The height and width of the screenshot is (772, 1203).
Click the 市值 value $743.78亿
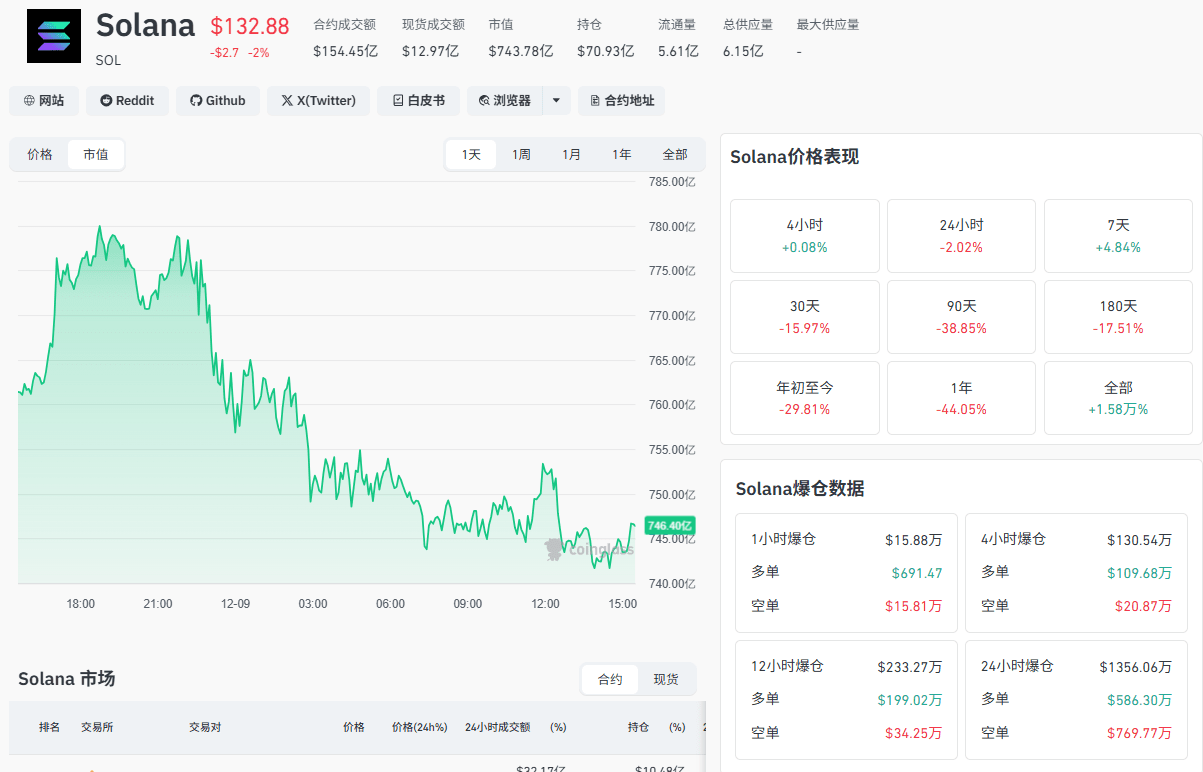pos(521,51)
